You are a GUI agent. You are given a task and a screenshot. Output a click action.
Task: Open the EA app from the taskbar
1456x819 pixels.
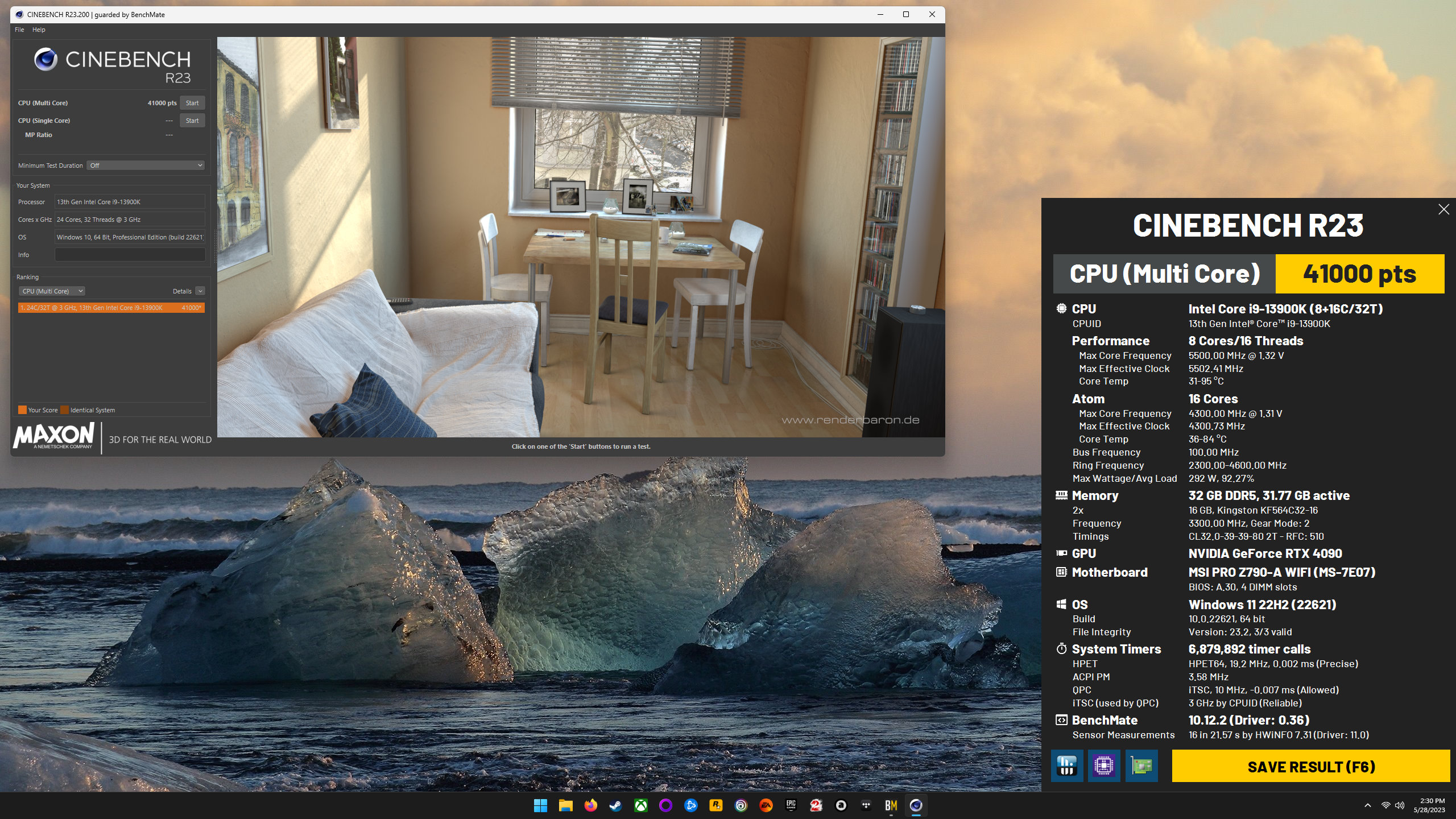(766, 805)
